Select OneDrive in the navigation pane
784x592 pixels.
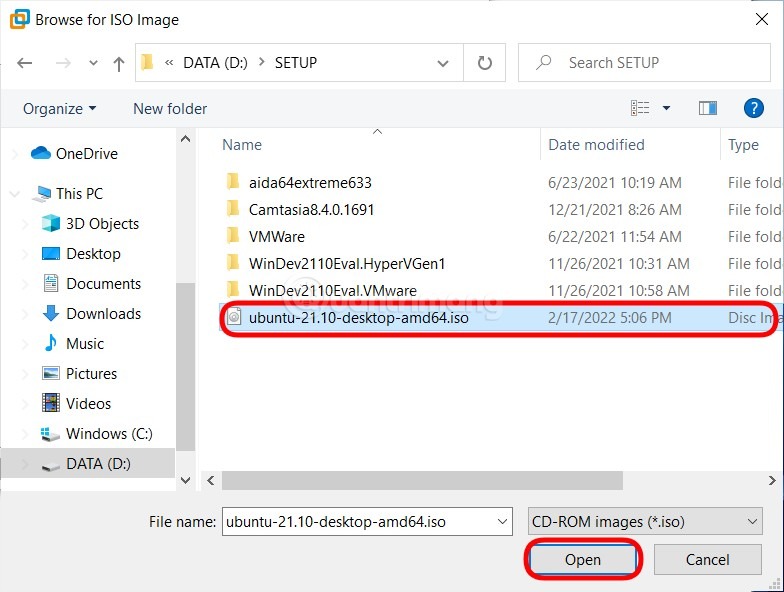pyautogui.click(x=86, y=154)
